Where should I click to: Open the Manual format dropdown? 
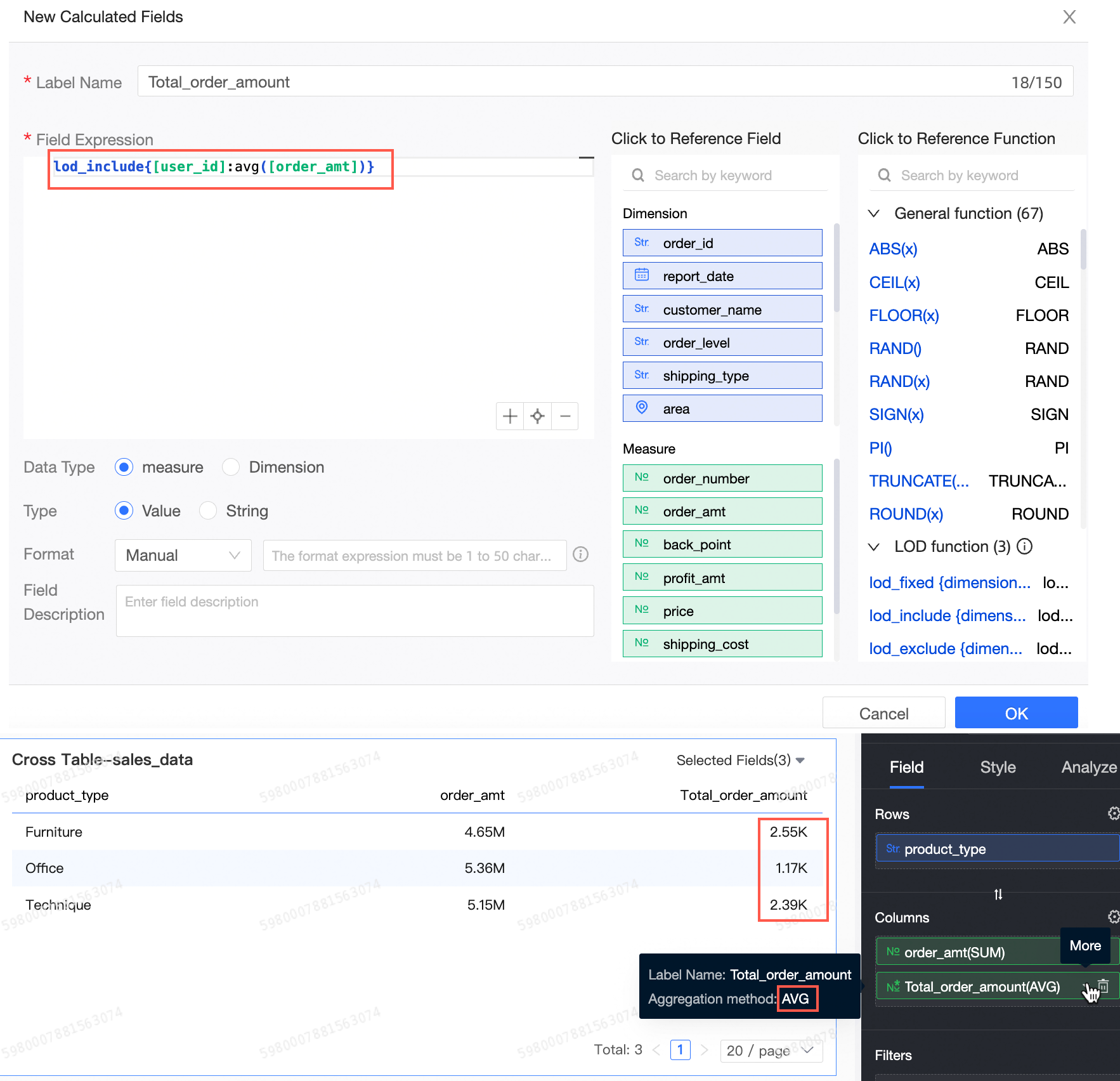pyautogui.click(x=183, y=555)
